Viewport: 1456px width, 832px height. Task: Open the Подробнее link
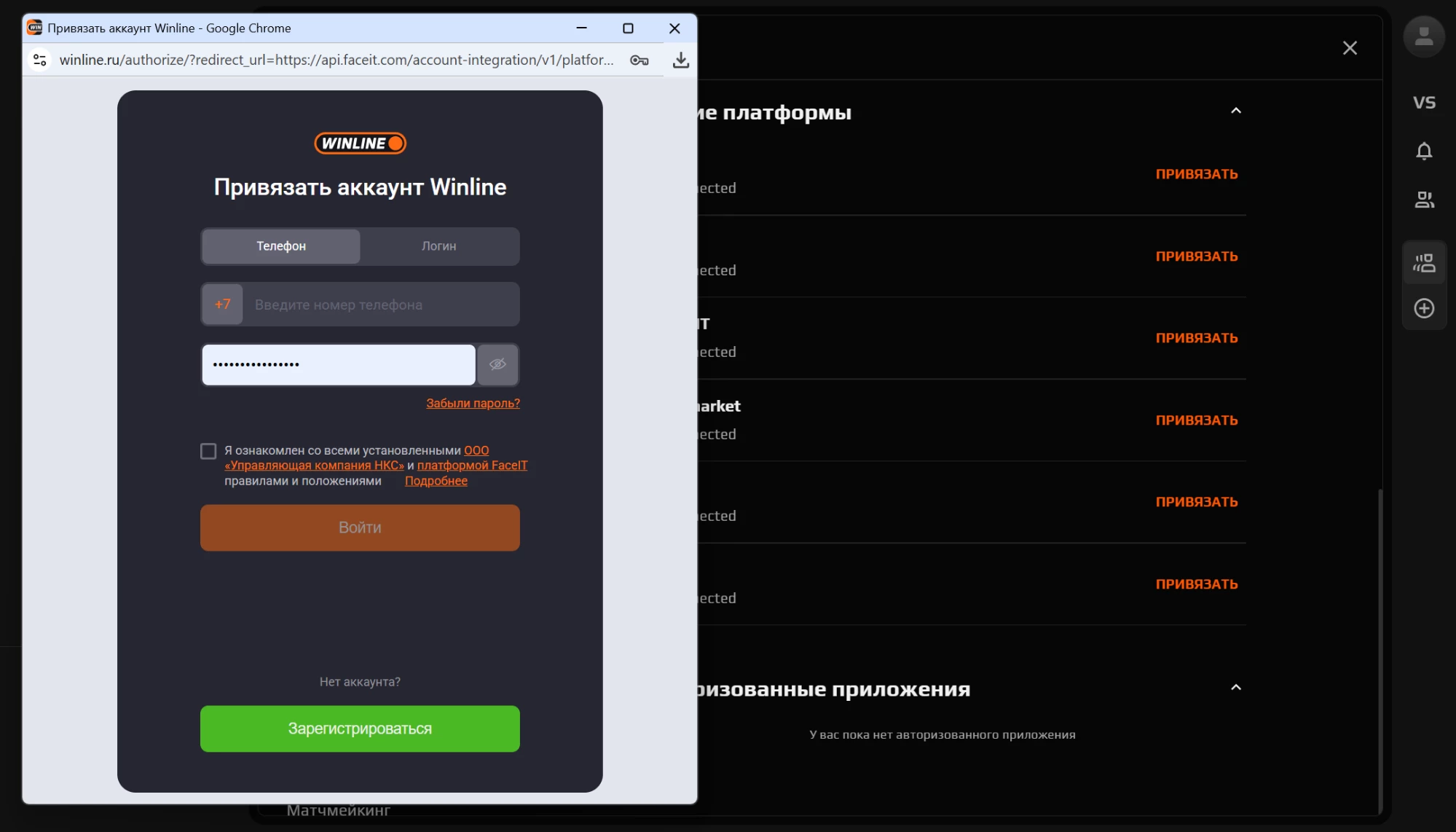[436, 481]
